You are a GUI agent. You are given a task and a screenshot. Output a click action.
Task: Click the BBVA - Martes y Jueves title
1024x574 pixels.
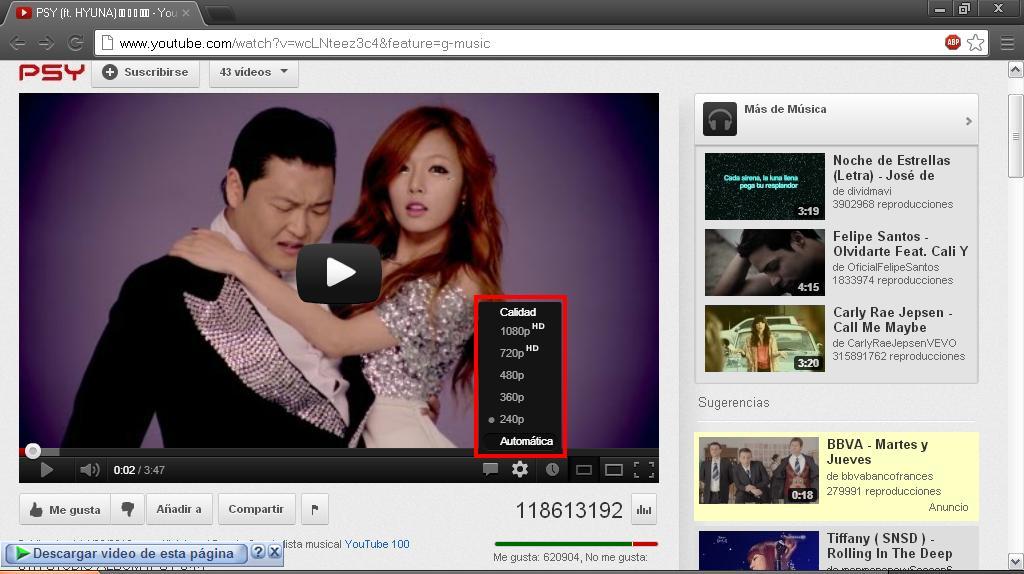pyautogui.click(x=877, y=452)
